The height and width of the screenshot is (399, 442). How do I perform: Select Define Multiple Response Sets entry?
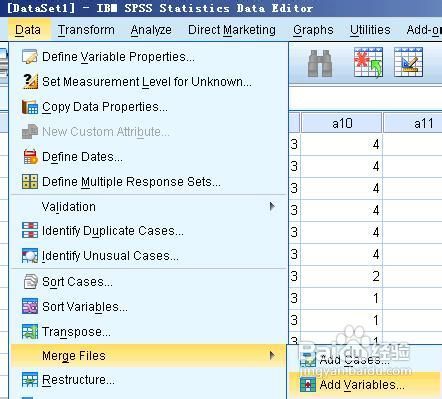pyautogui.click(x=149, y=182)
